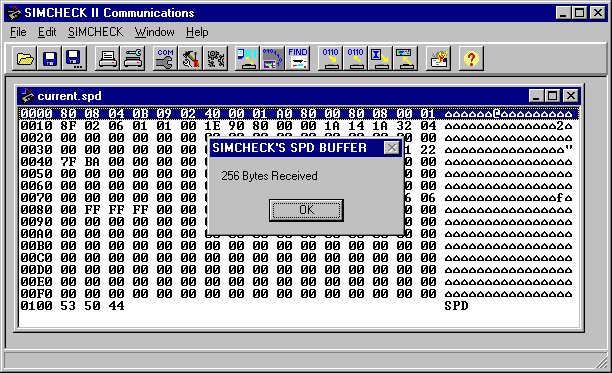The image size is (612, 373).
Task: Select the FIND toolbar icon
Action: click(x=298, y=59)
